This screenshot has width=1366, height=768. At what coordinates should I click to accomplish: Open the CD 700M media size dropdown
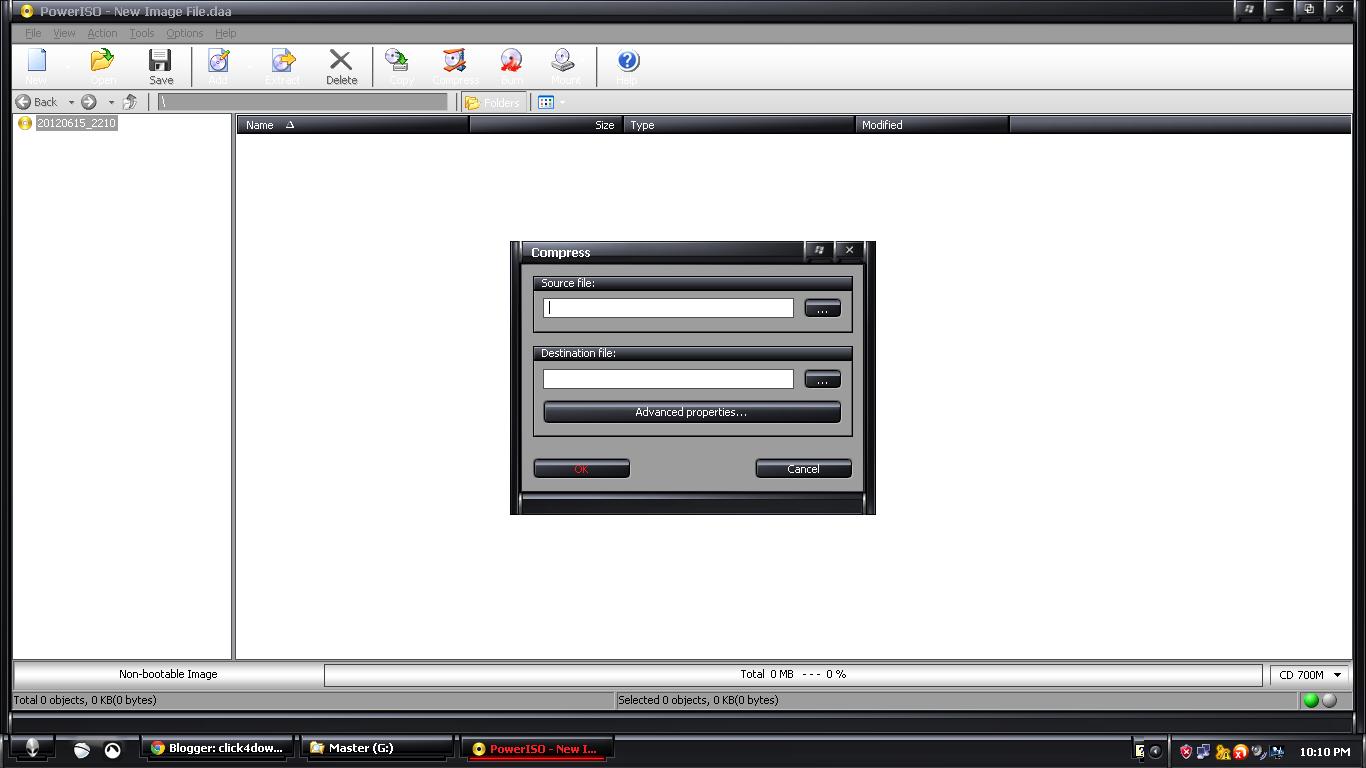pos(1310,675)
